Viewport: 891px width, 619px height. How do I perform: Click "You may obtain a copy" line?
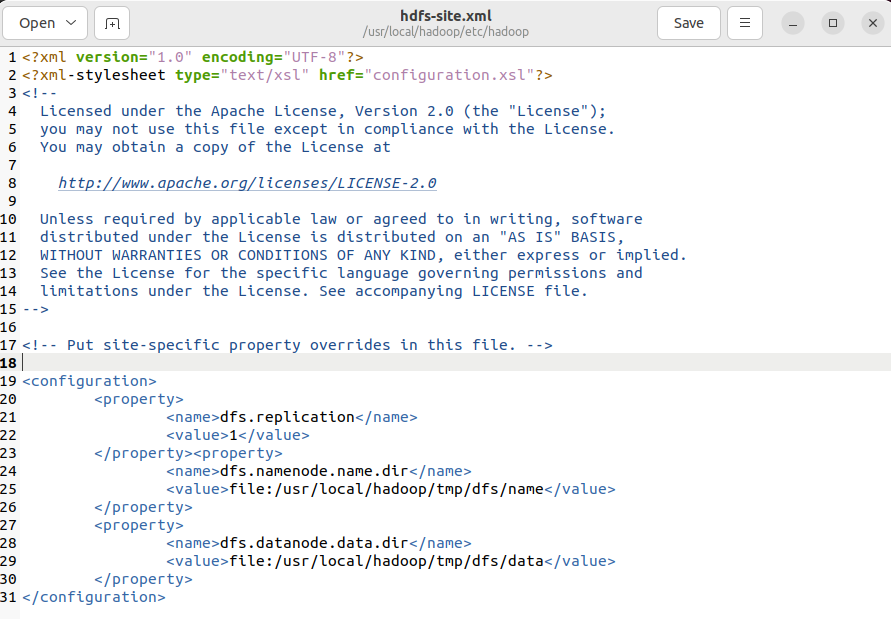click(215, 147)
